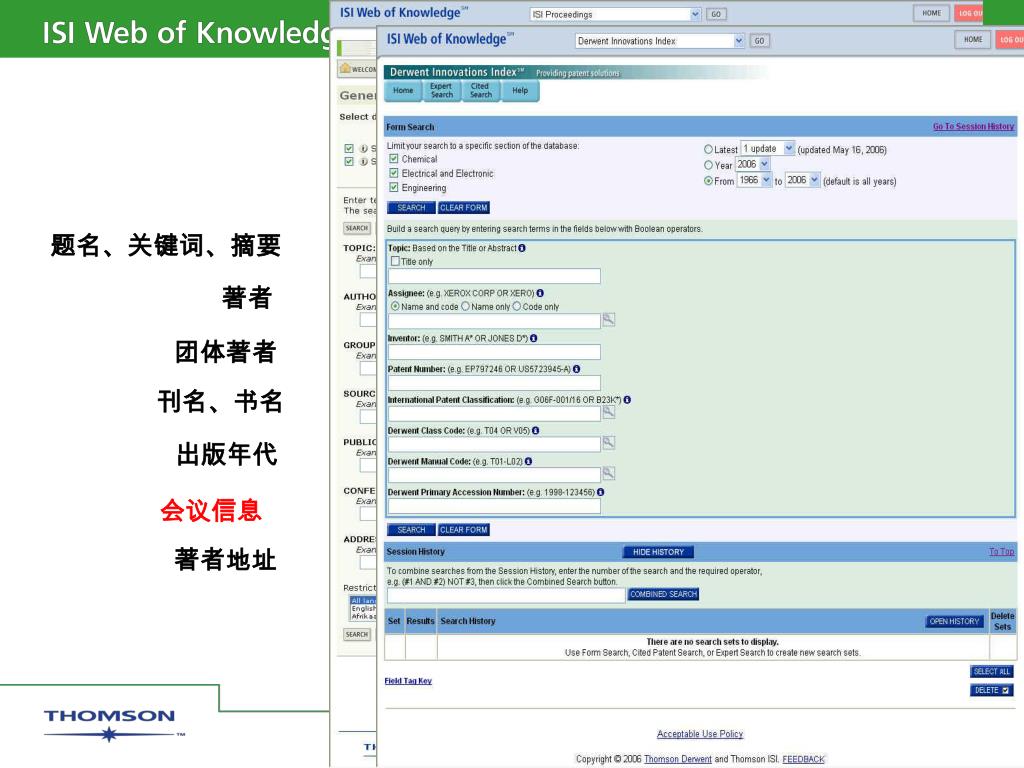
Task: Click top CLEAR FORM button
Action: (x=464, y=208)
